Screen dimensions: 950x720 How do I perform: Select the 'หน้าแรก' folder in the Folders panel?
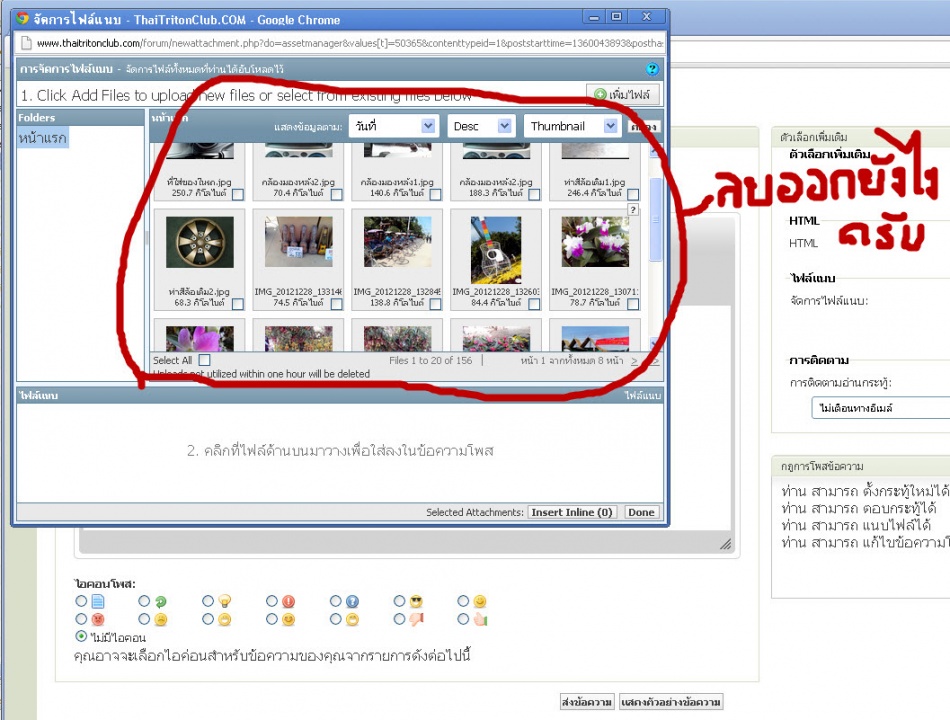point(42,138)
